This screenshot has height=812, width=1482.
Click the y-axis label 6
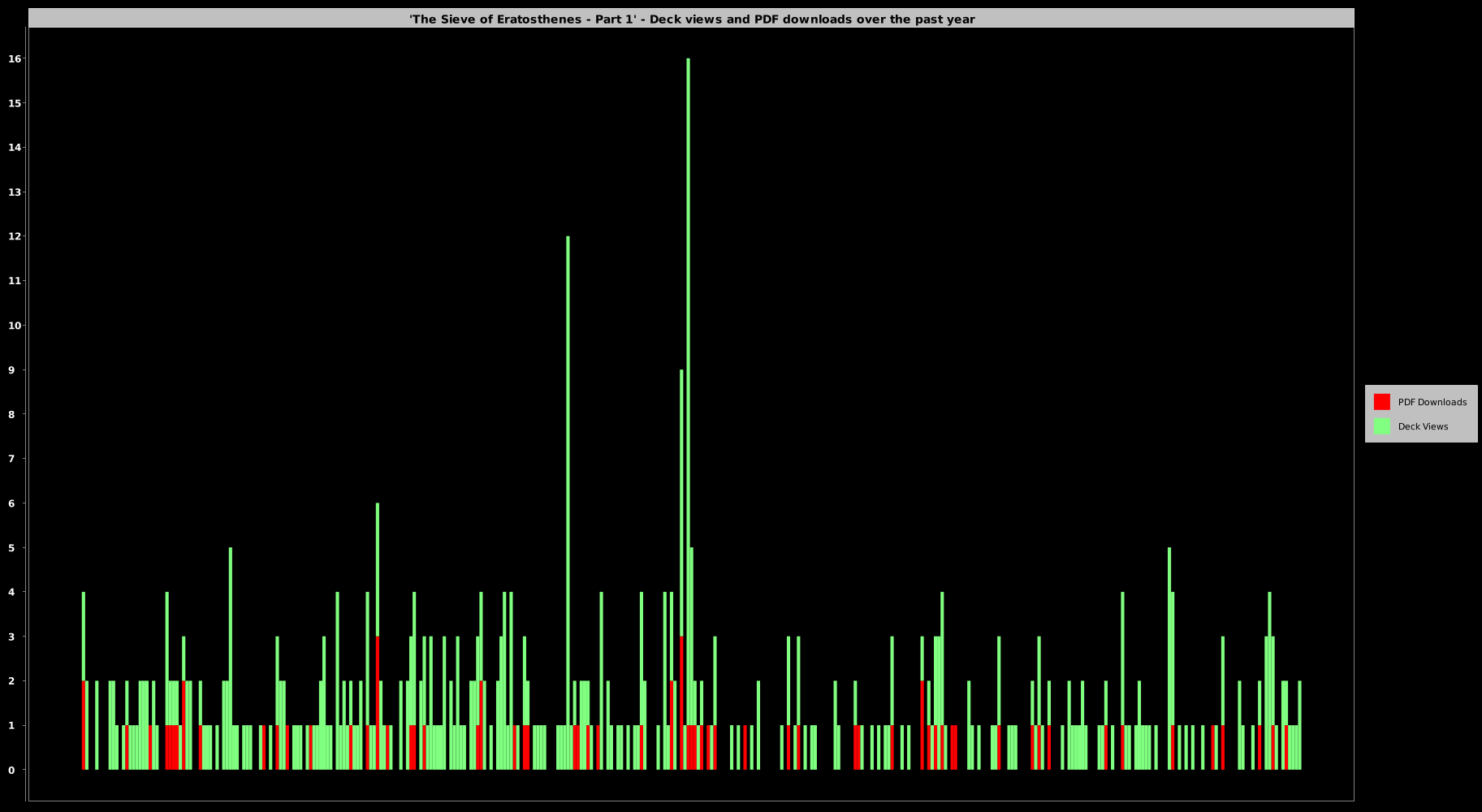11,503
